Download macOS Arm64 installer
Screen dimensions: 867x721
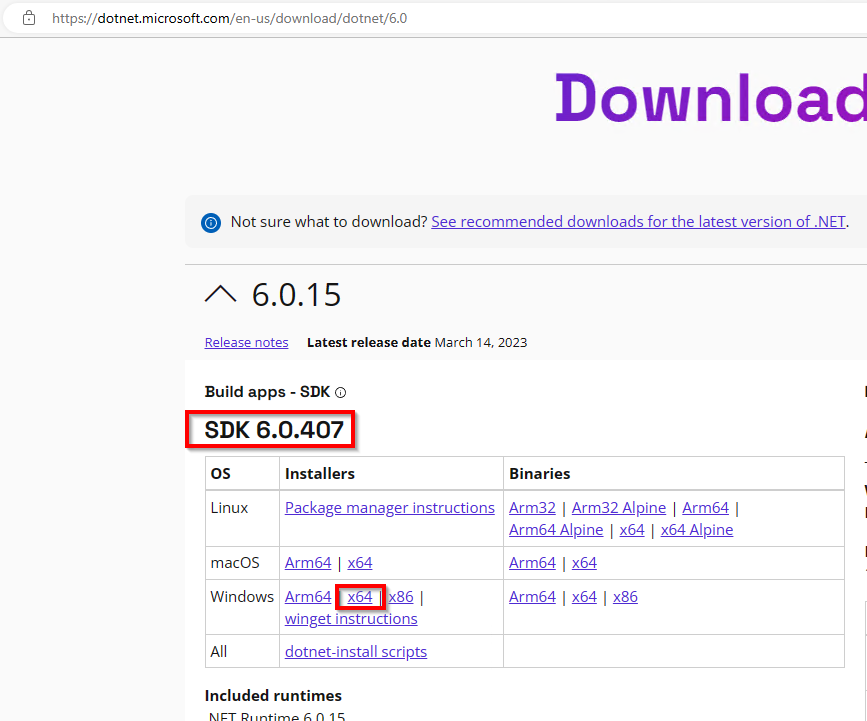click(308, 563)
